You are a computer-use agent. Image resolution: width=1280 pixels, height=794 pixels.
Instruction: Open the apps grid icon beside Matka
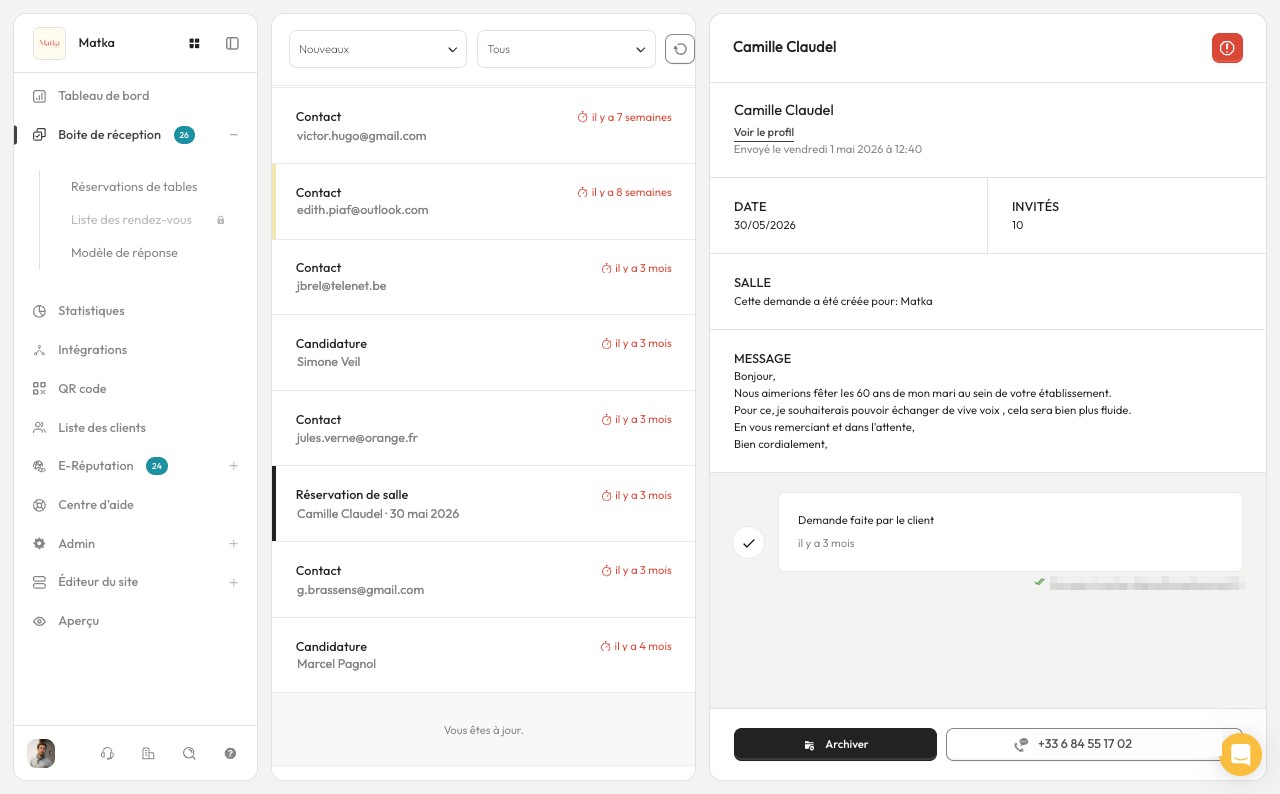point(195,43)
